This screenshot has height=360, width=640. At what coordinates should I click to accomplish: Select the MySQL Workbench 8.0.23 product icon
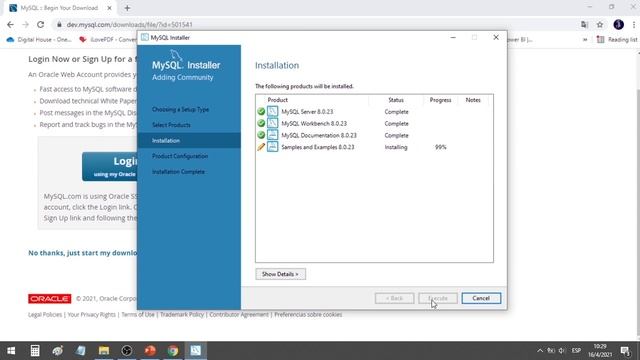click(x=272, y=123)
